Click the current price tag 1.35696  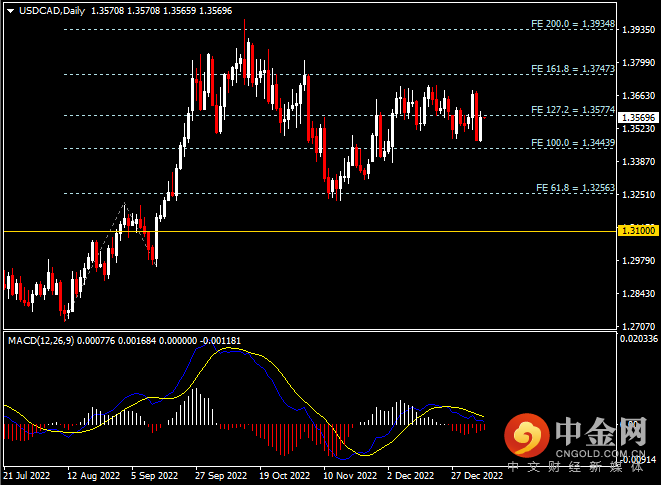point(635,117)
